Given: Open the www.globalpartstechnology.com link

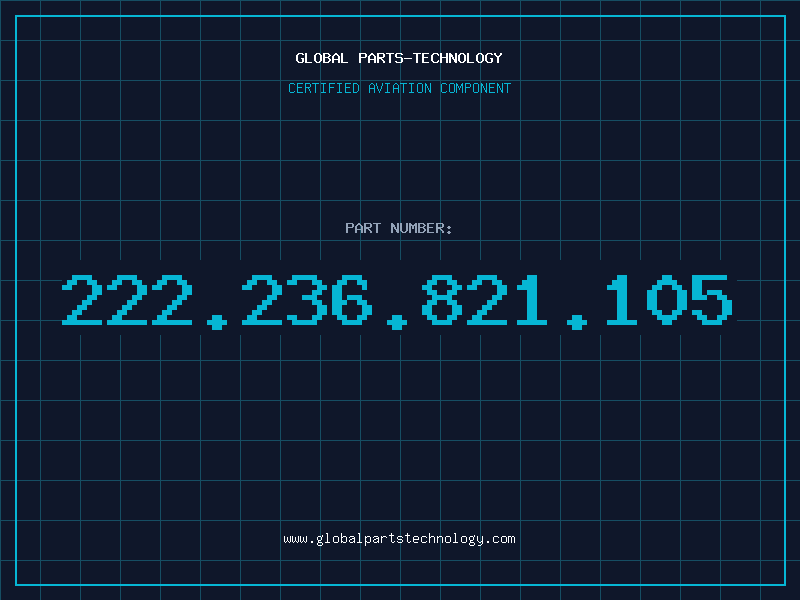Looking at the screenshot, I should pos(399,539).
